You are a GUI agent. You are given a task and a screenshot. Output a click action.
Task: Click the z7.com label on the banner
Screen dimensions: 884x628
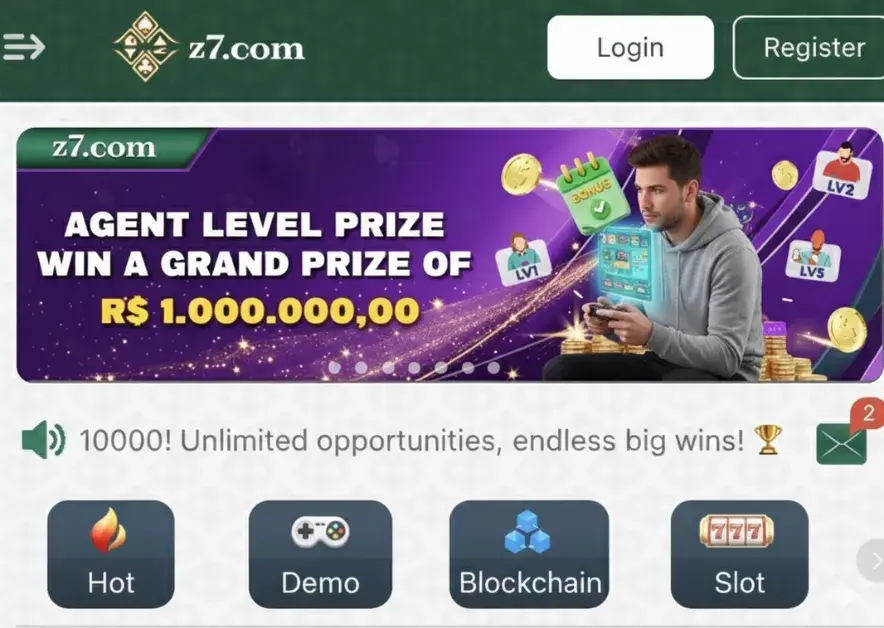click(104, 148)
